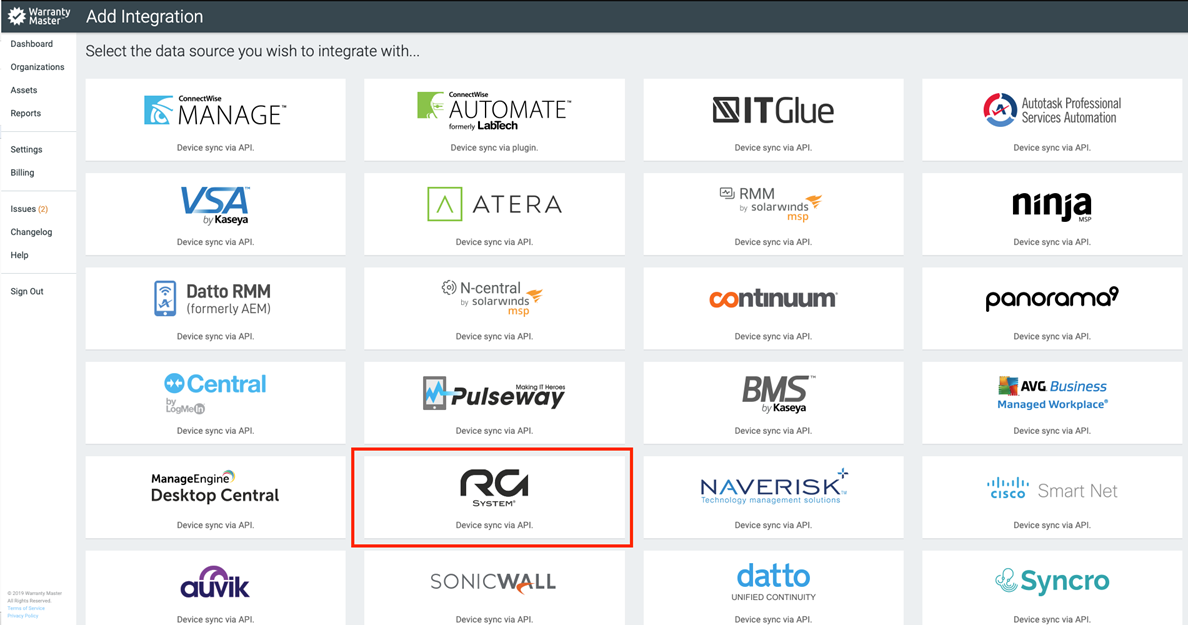Open the Dashboard menu item
Image resolution: width=1188 pixels, height=625 pixels.
click(32, 44)
